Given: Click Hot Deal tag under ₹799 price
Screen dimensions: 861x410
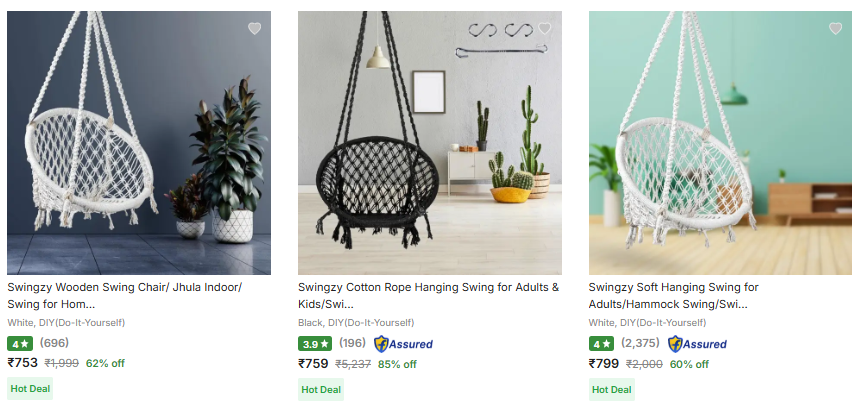Looking at the screenshot, I should pyautogui.click(x=611, y=389).
